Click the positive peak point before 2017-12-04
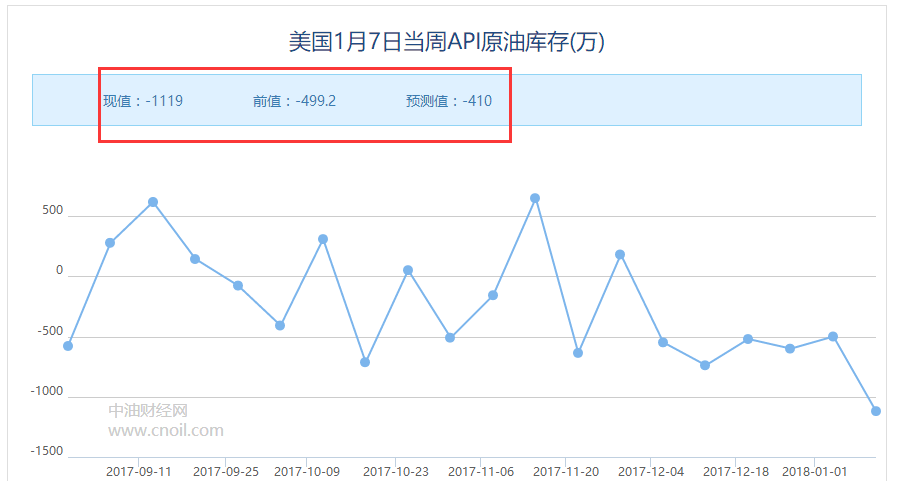 coord(620,254)
